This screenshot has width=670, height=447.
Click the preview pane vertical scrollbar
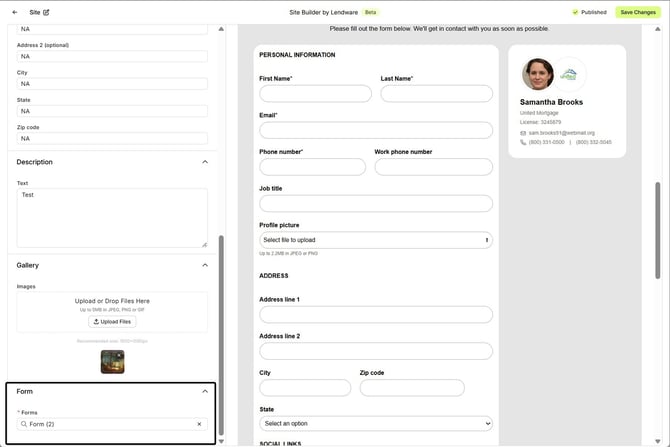657,230
